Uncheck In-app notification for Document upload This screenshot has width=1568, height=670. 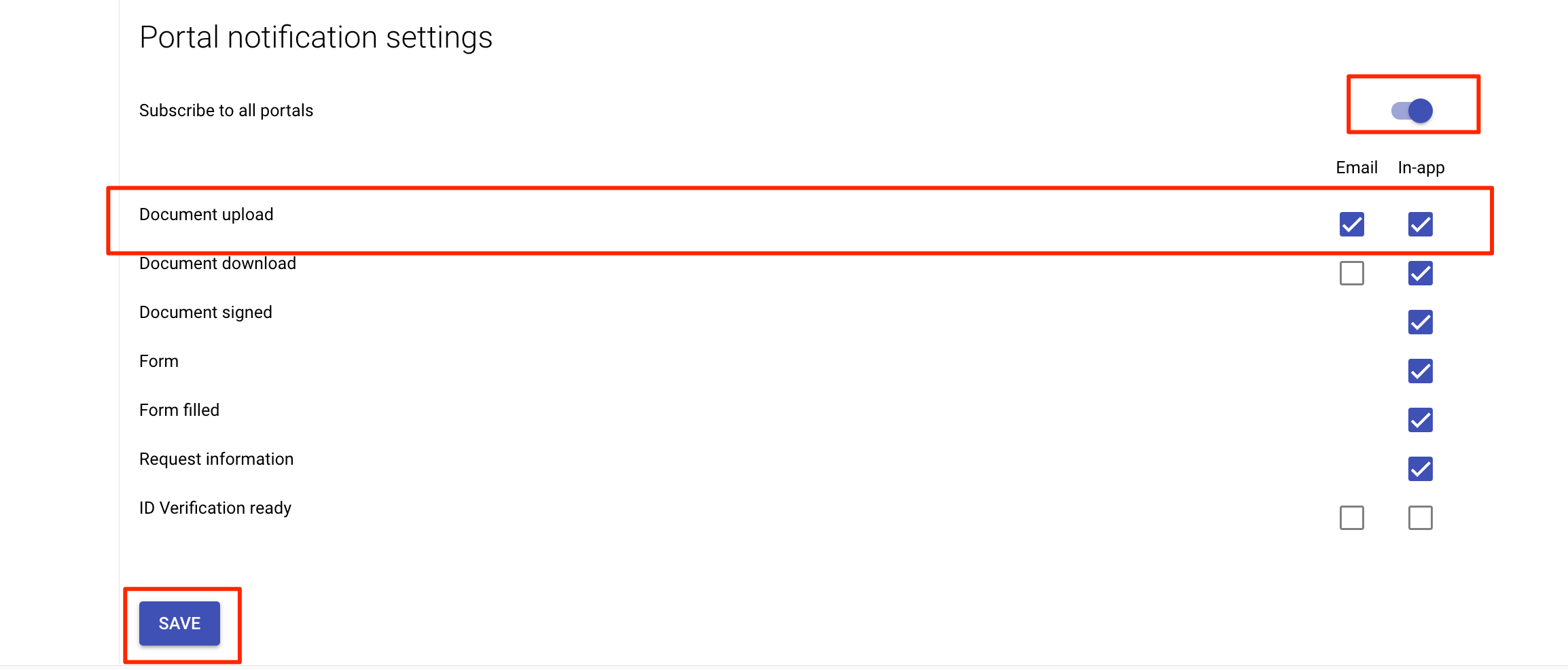pos(1420,224)
